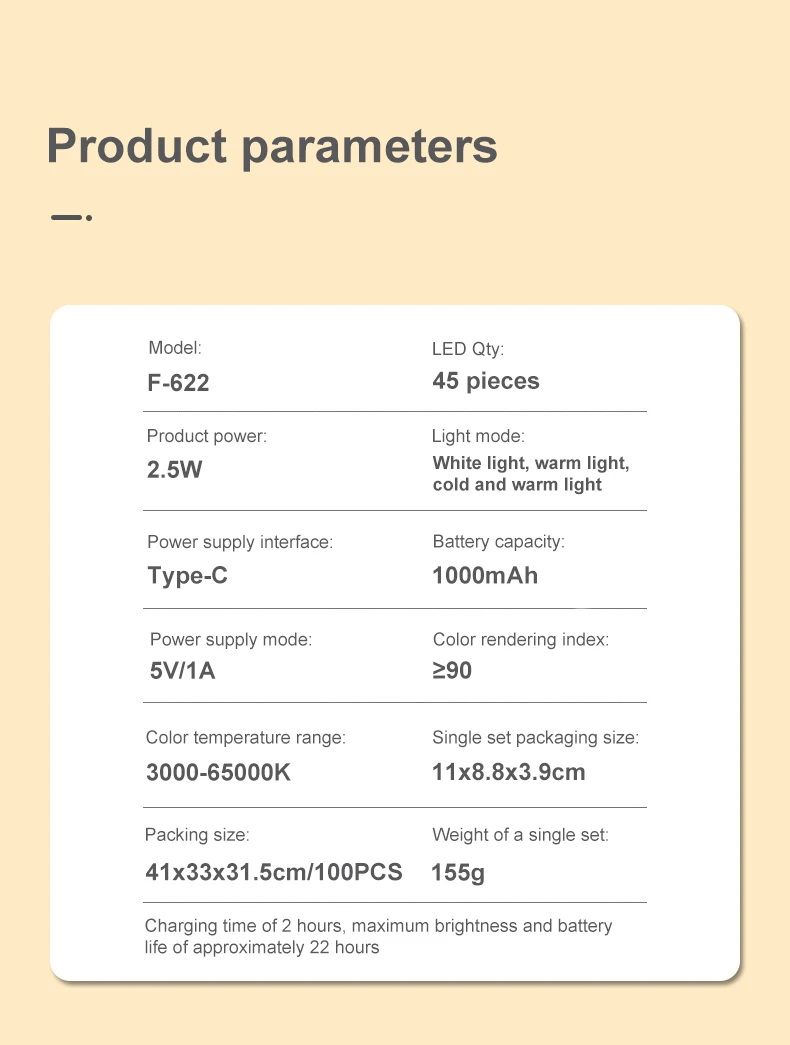Select the 5V/1A value
The width and height of the screenshot is (790, 1045).
coord(182,670)
